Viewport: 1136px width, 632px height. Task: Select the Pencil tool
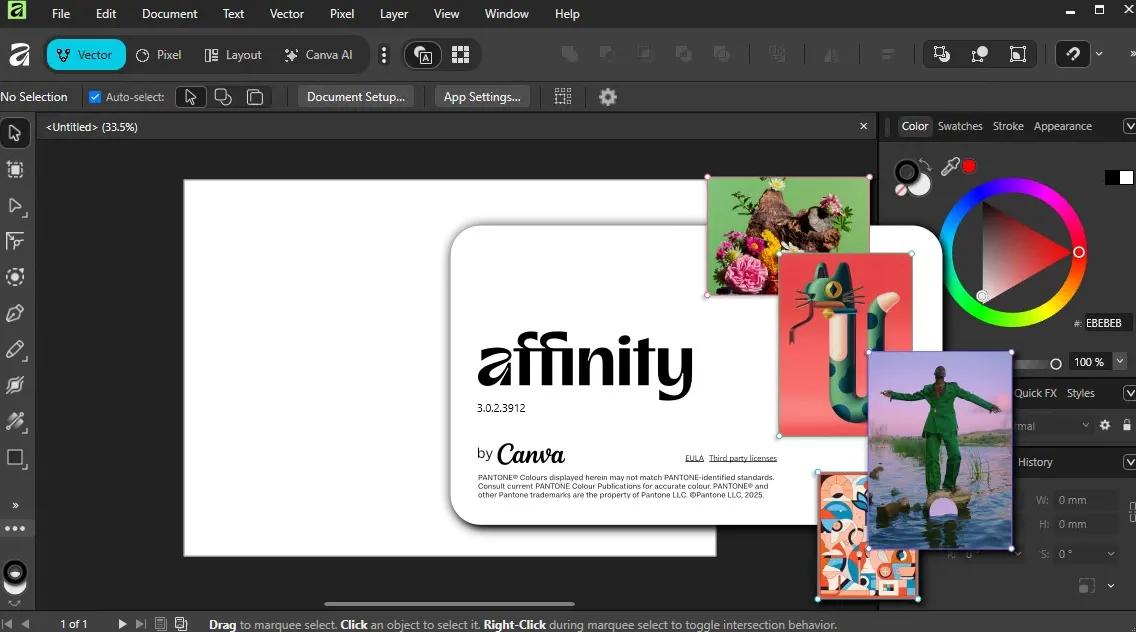[15, 349]
